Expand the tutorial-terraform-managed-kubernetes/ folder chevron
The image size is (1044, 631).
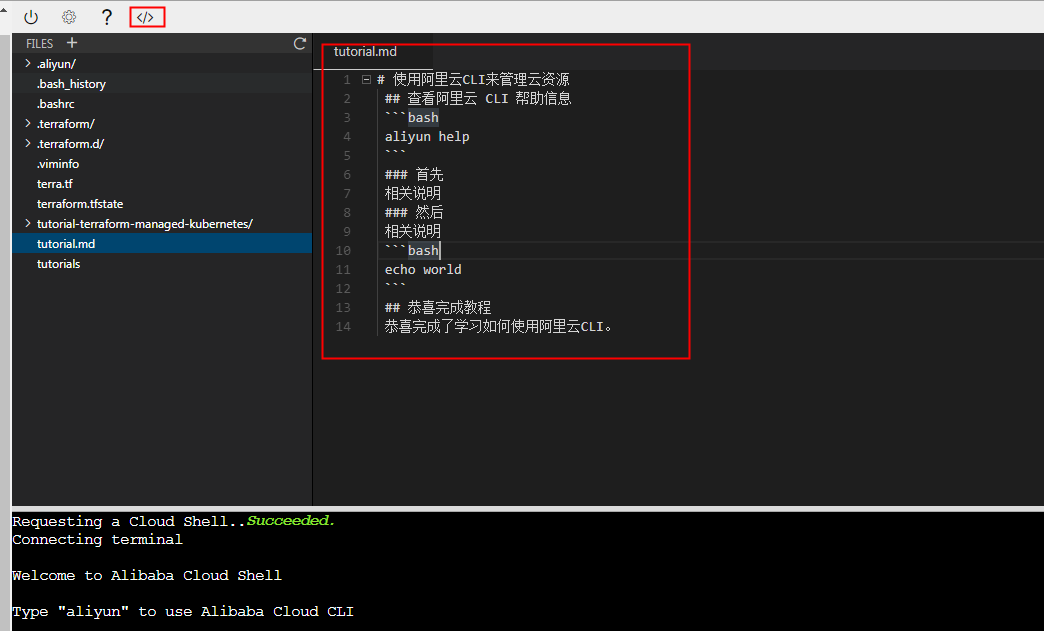pyautogui.click(x=27, y=223)
